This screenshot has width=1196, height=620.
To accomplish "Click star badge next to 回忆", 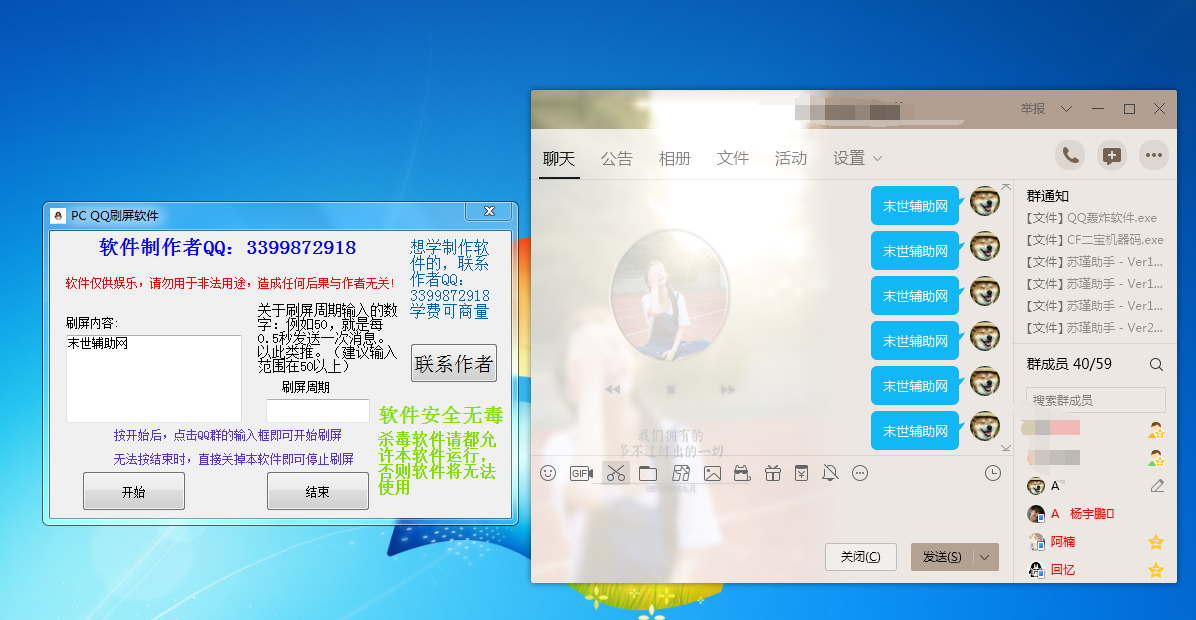I will point(1156,570).
